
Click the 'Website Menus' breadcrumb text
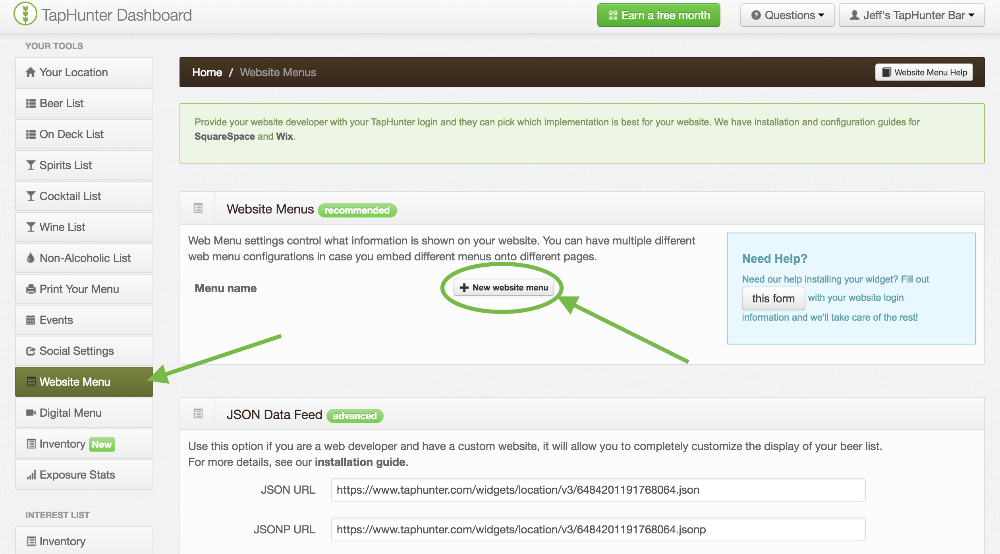click(278, 73)
